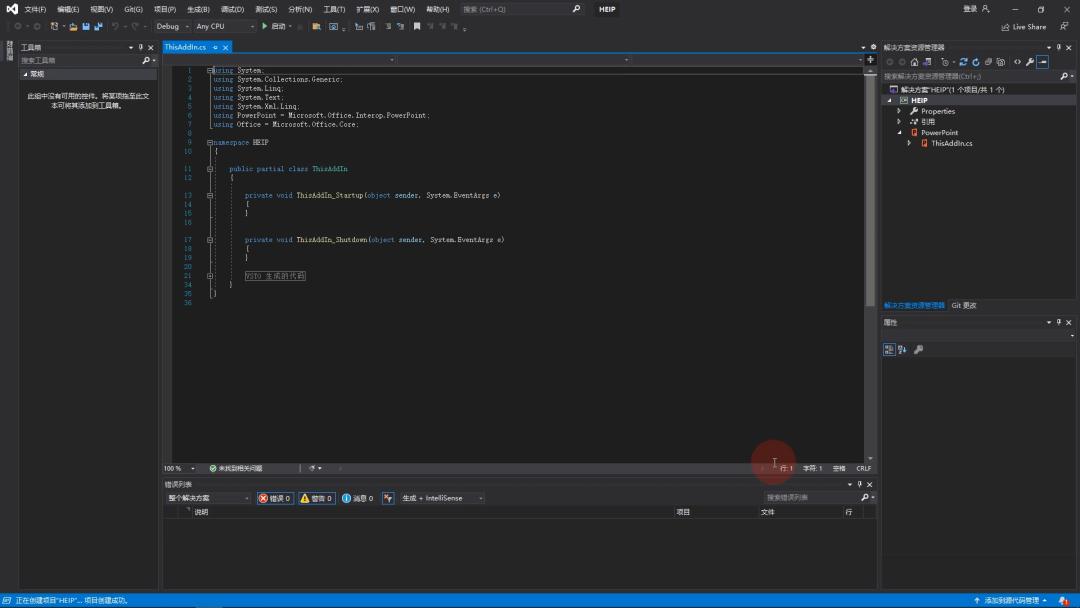1080x608 pixels.
Task: Toggle the Warnings filter in the error list
Action: 316,498
